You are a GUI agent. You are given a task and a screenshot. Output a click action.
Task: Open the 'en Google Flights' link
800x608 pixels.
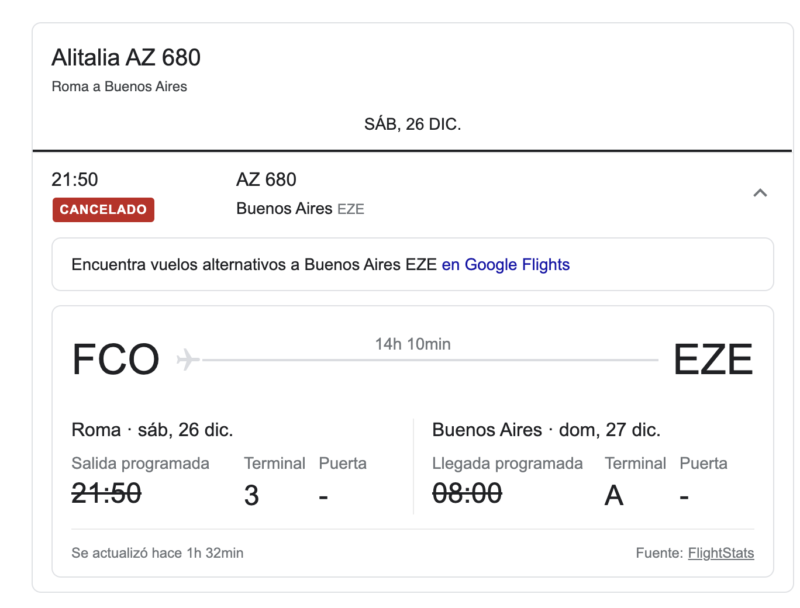click(506, 265)
